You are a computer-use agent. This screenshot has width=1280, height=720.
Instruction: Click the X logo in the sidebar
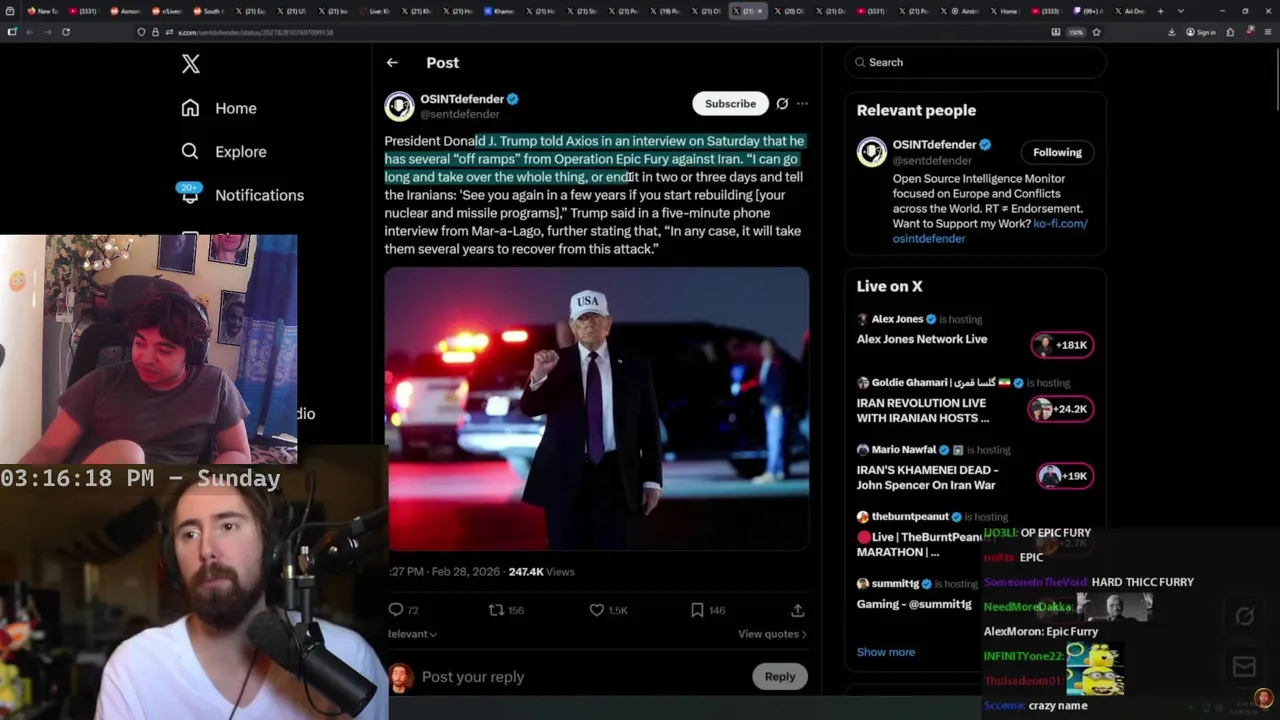point(191,65)
